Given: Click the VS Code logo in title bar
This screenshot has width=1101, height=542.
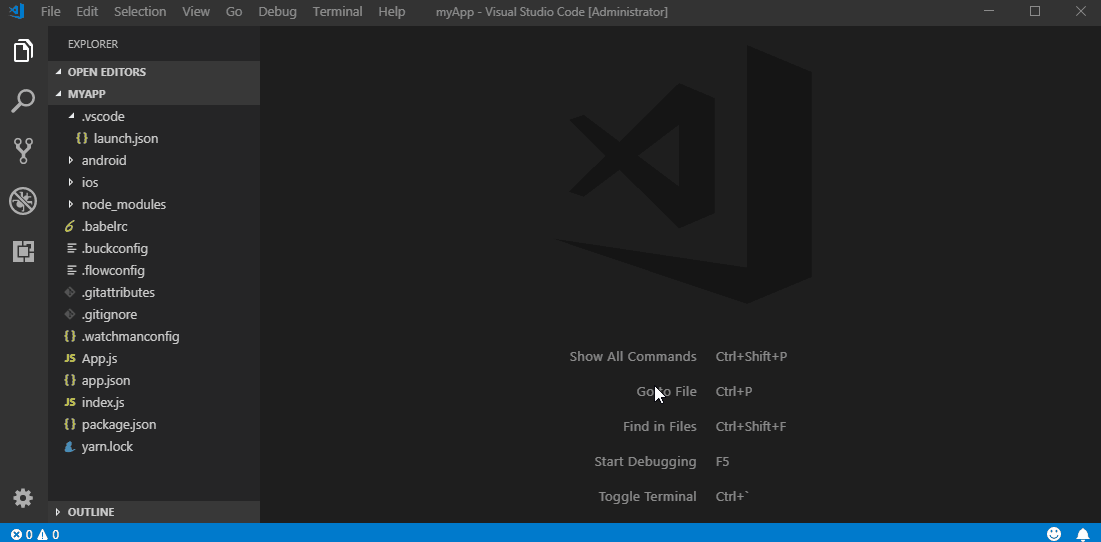Looking at the screenshot, I should pos(16,11).
